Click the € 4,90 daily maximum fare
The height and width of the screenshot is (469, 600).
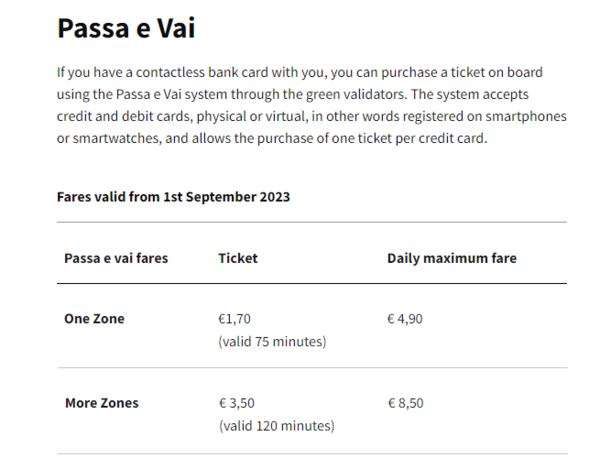(x=405, y=319)
